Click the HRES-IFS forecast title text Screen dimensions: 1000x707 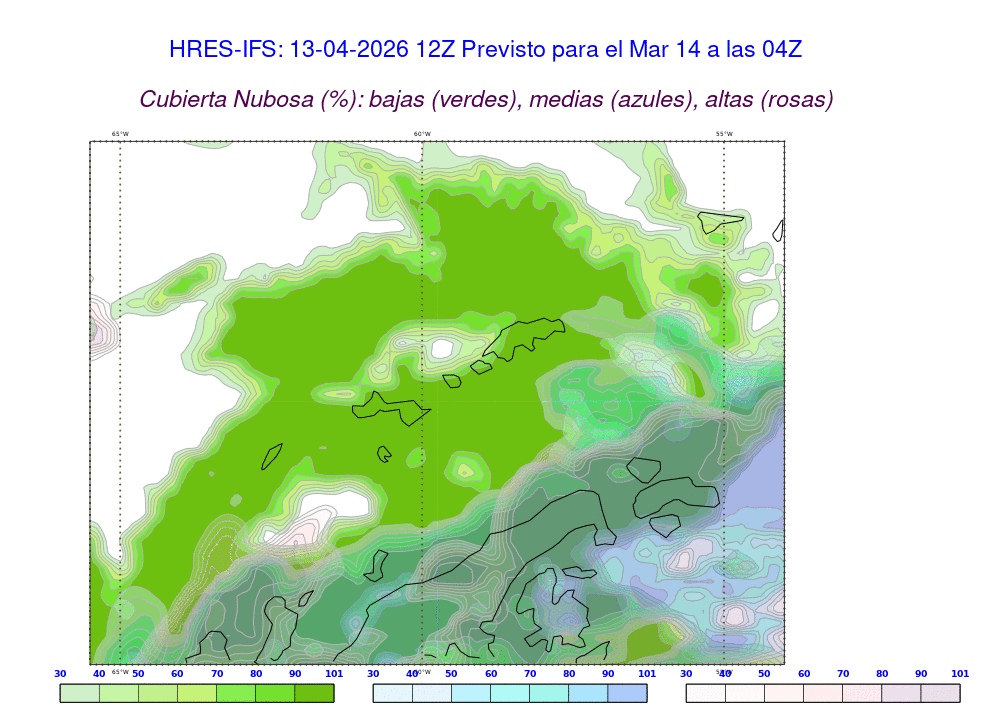(x=486, y=49)
